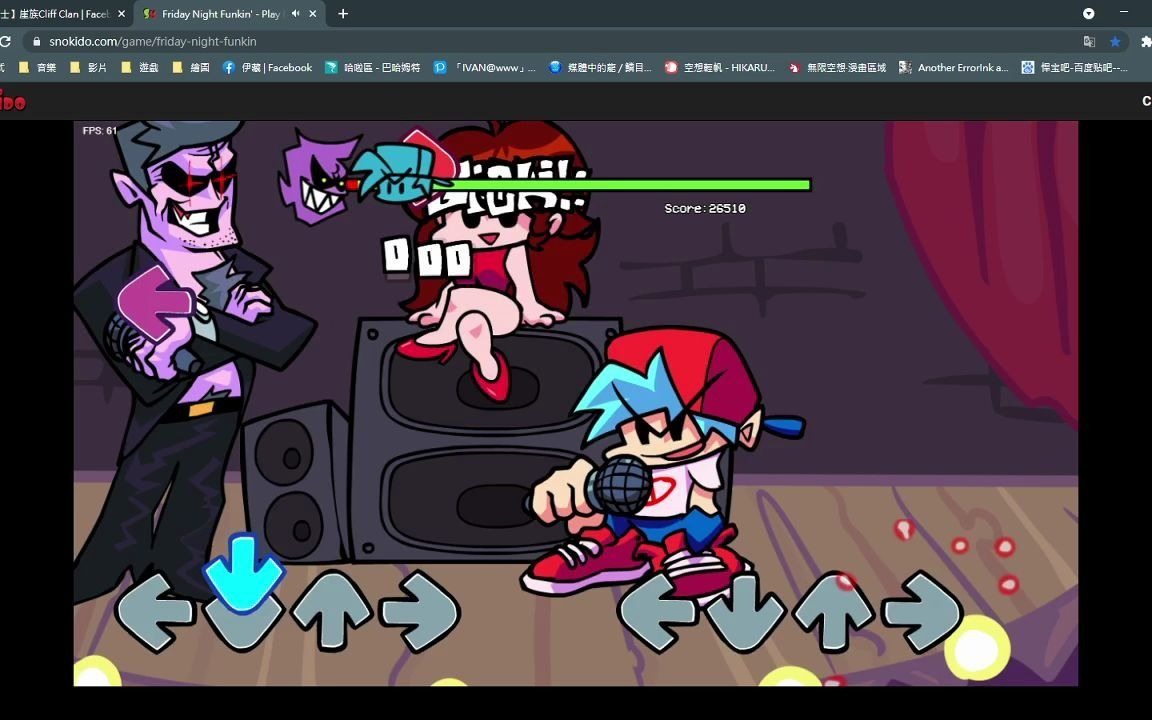Click the falling cyan down arrow note
The height and width of the screenshot is (720, 1152).
(243, 572)
